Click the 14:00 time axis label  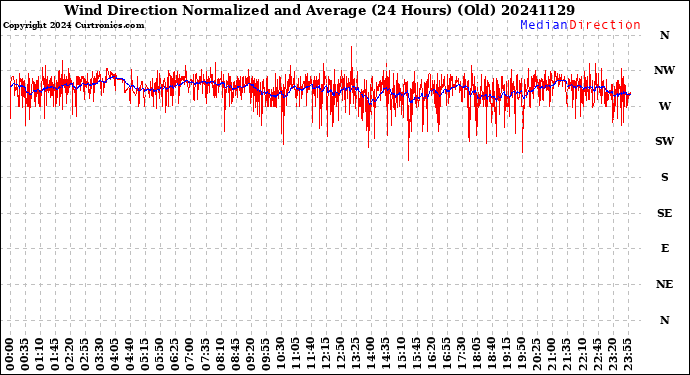point(371,354)
